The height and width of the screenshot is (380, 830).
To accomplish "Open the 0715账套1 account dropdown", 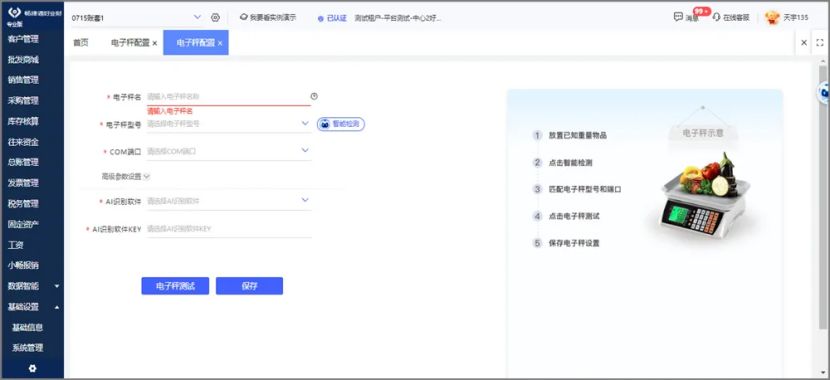I will click(x=137, y=18).
